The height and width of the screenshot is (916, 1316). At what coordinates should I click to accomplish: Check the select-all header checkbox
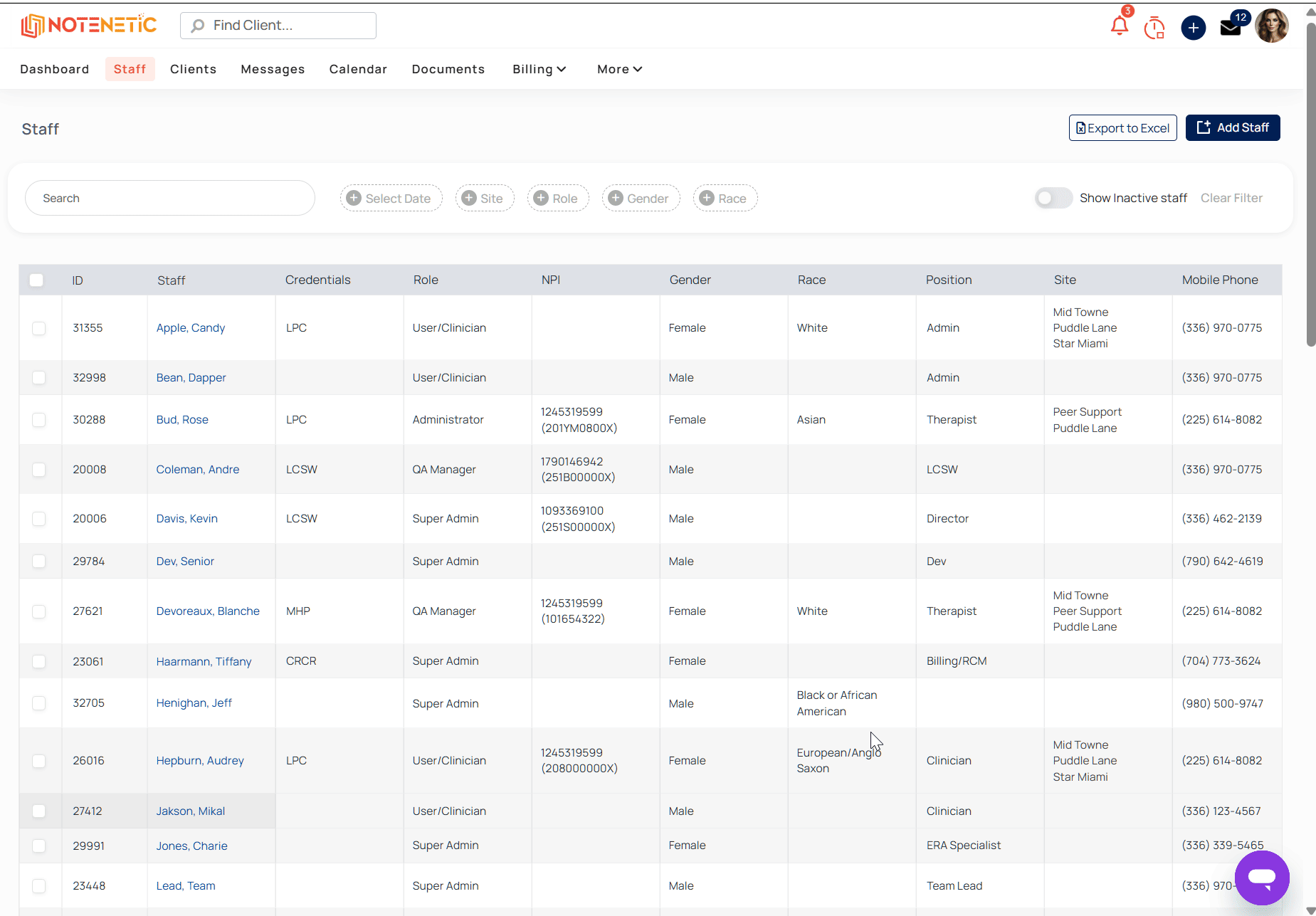click(36, 280)
